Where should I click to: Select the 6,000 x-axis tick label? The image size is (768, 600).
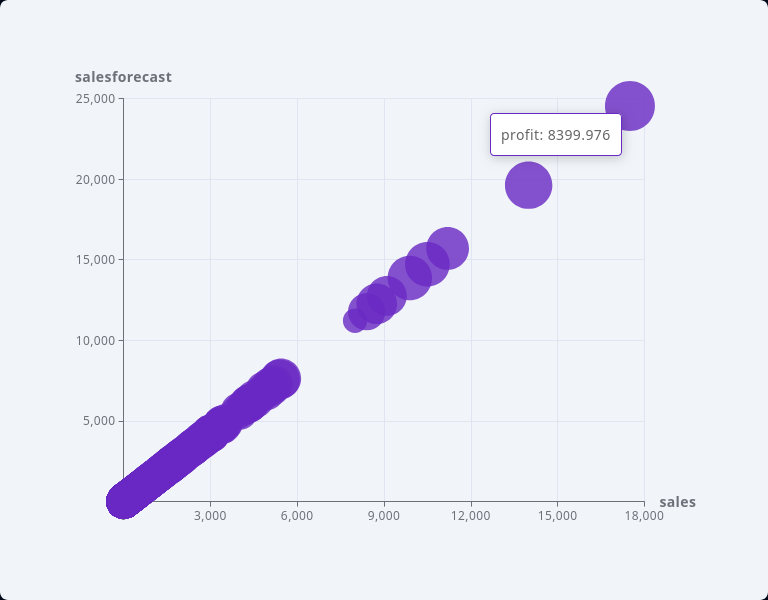[x=297, y=516]
